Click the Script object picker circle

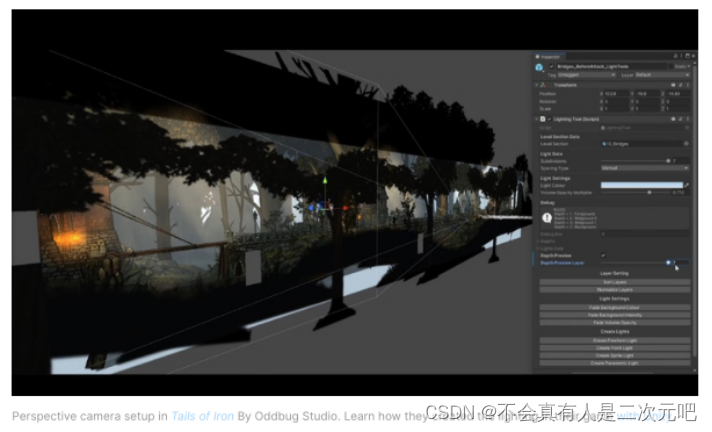[687, 128]
